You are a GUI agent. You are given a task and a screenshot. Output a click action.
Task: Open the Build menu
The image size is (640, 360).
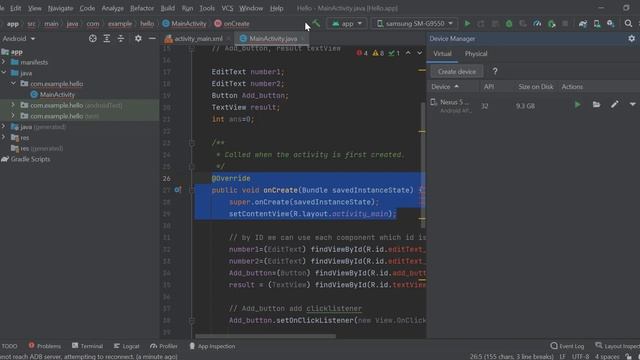pyautogui.click(x=167, y=8)
